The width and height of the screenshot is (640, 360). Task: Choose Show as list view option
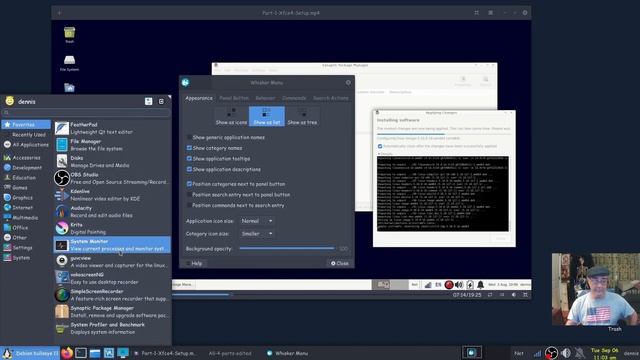coord(267,116)
